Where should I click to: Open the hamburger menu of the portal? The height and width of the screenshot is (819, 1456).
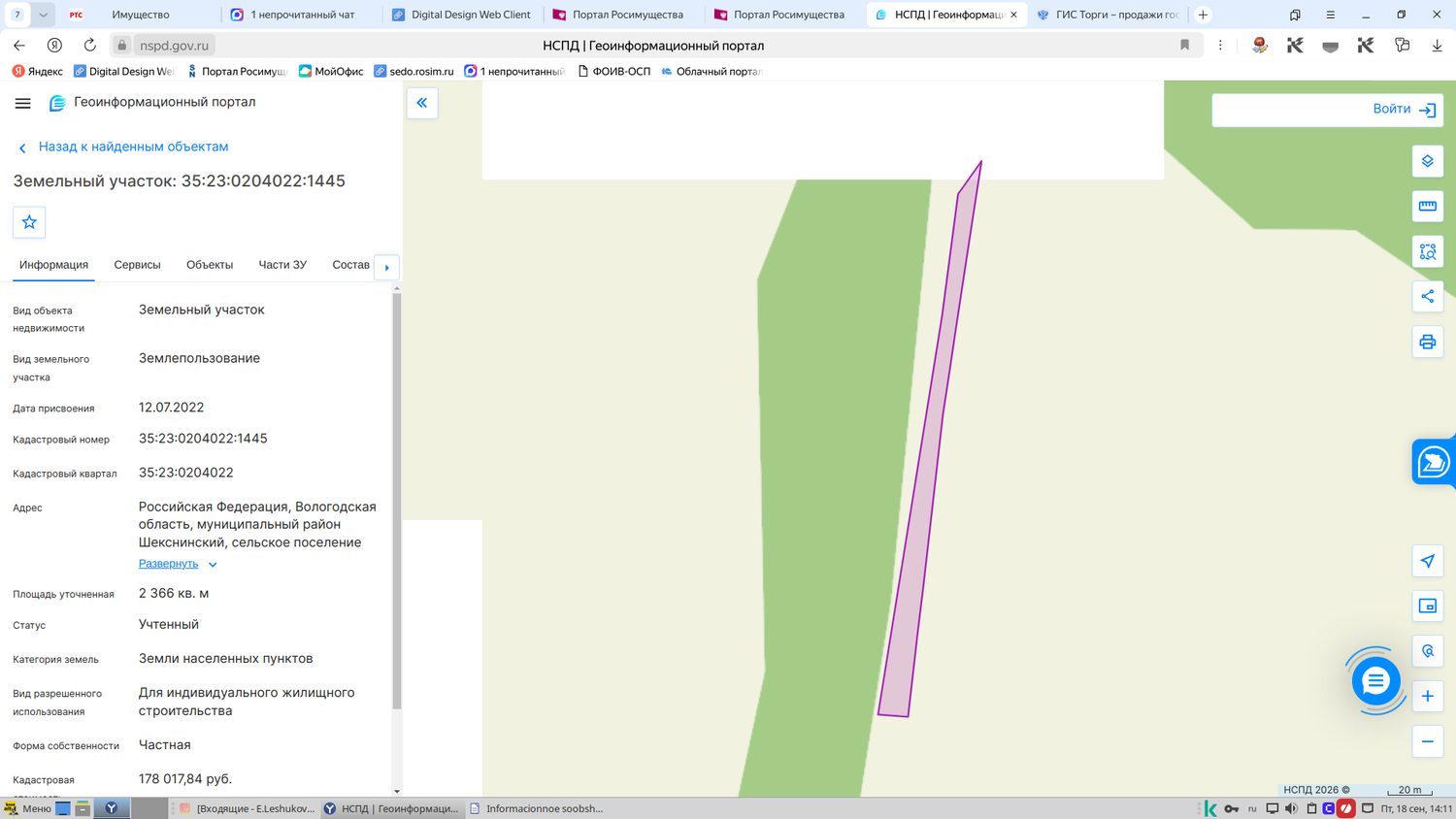pyautogui.click(x=23, y=103)
